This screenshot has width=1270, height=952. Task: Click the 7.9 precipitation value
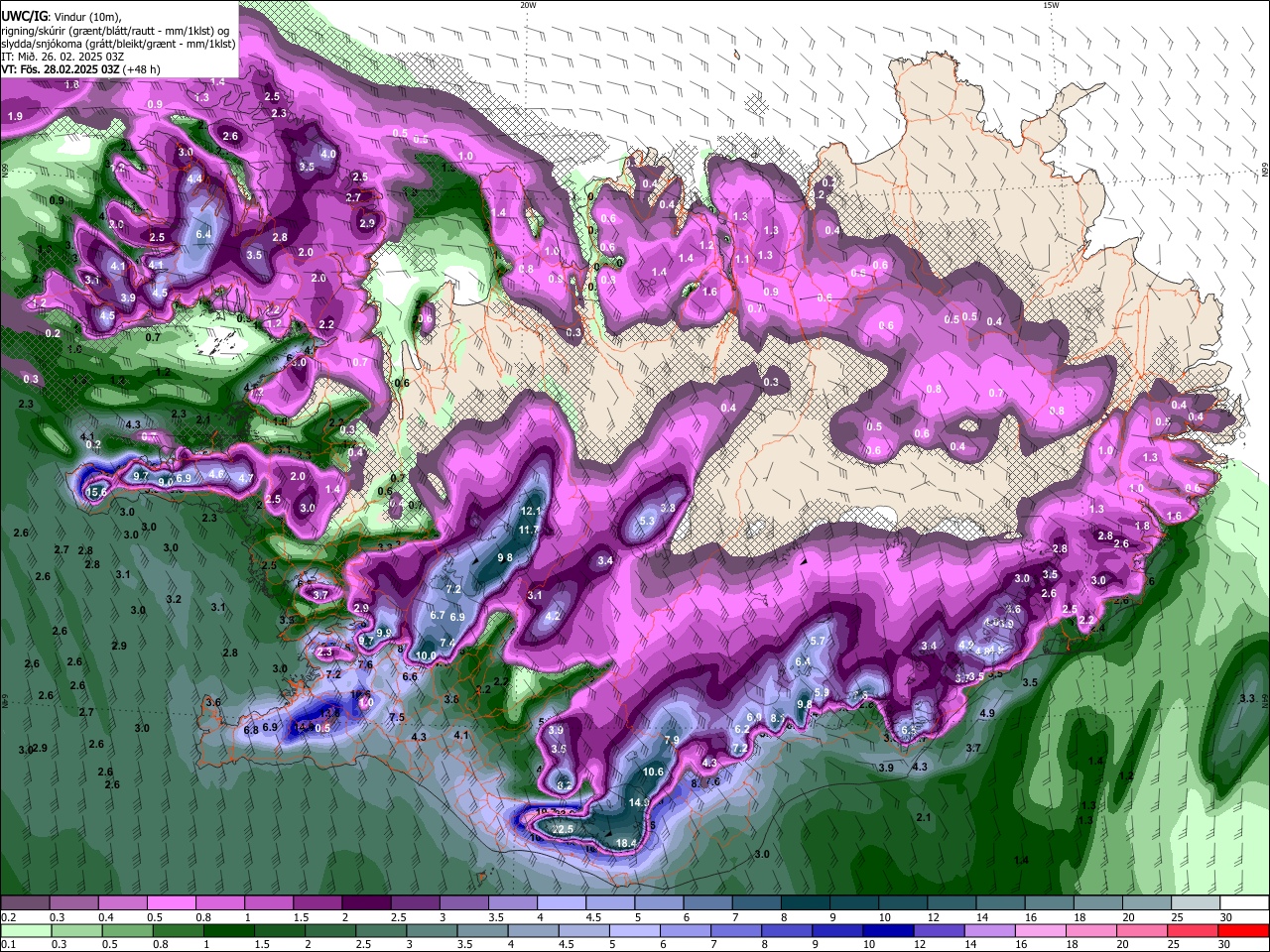(672, 740)
